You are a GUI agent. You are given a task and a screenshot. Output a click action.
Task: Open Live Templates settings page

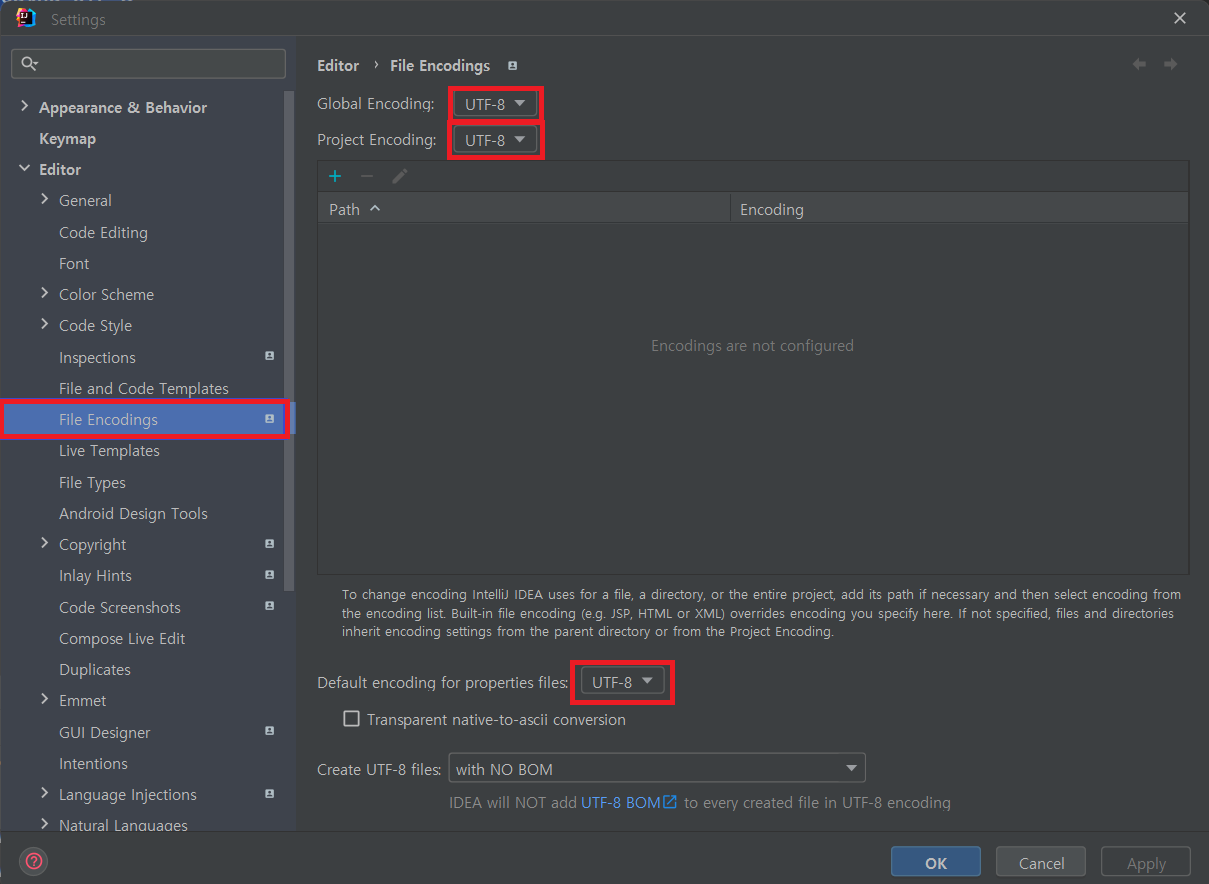[x=109, y=450]
